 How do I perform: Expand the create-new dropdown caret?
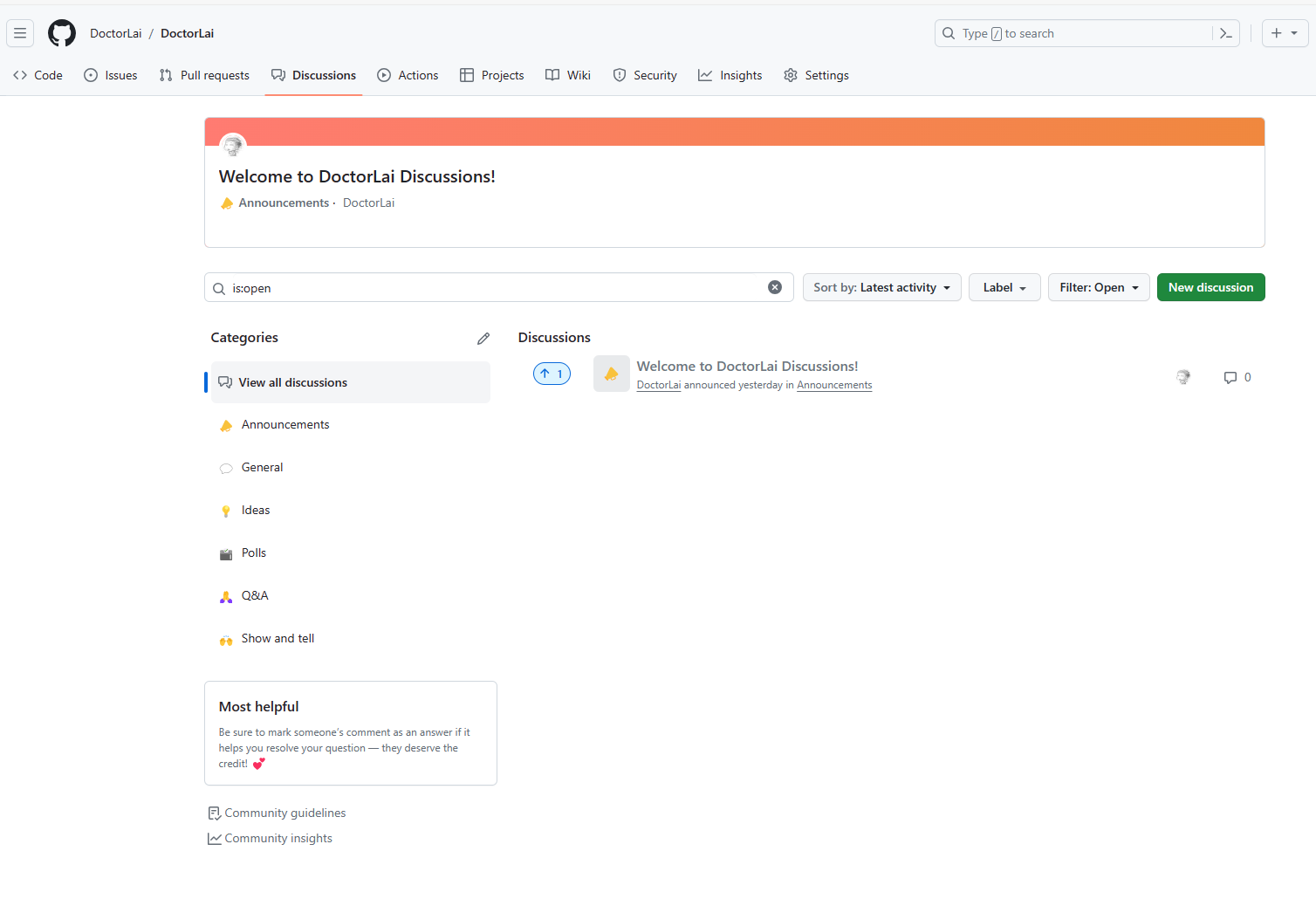[1294, 33]
